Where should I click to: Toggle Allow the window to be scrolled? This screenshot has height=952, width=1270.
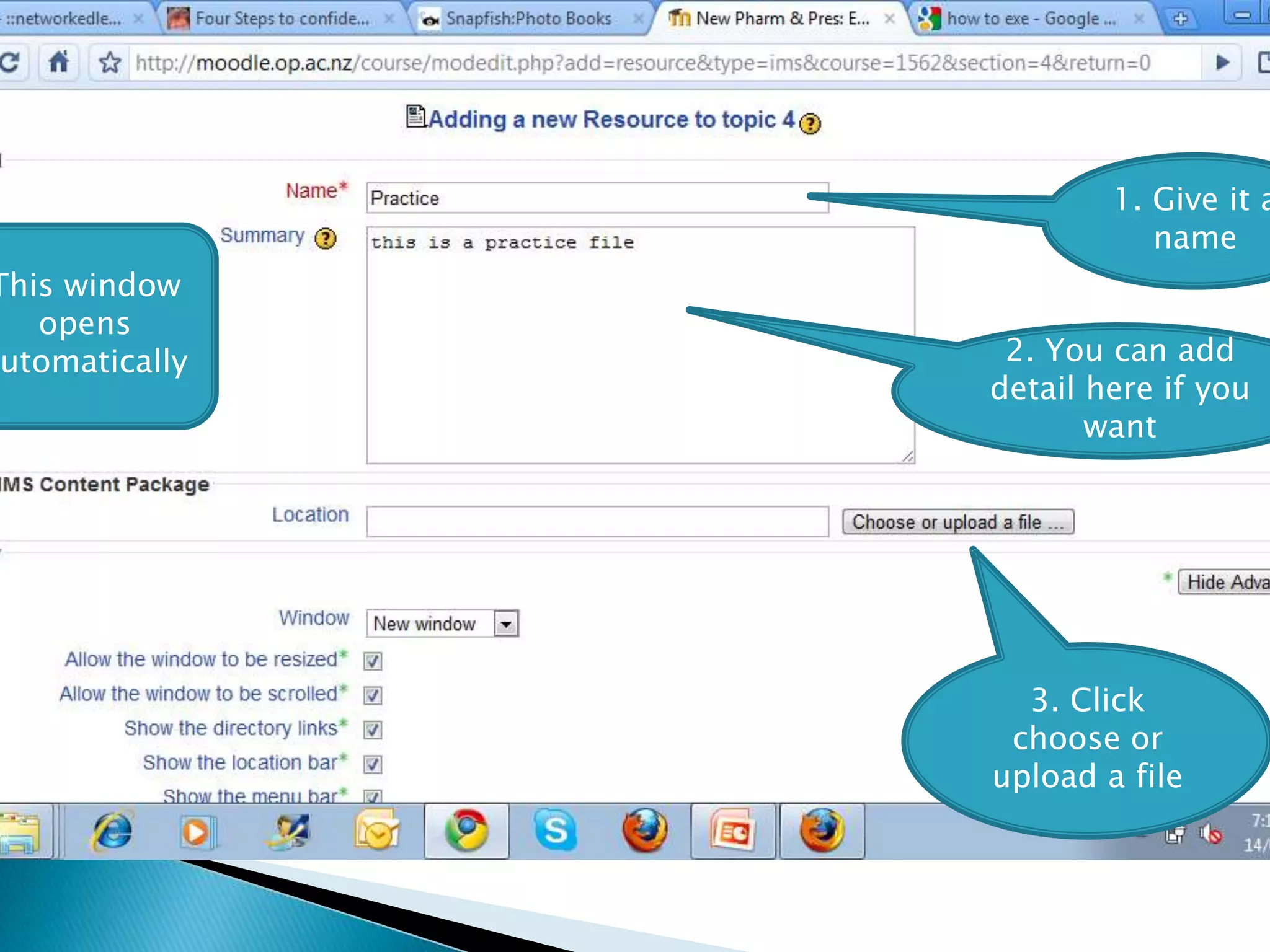[x=373, y=695]
